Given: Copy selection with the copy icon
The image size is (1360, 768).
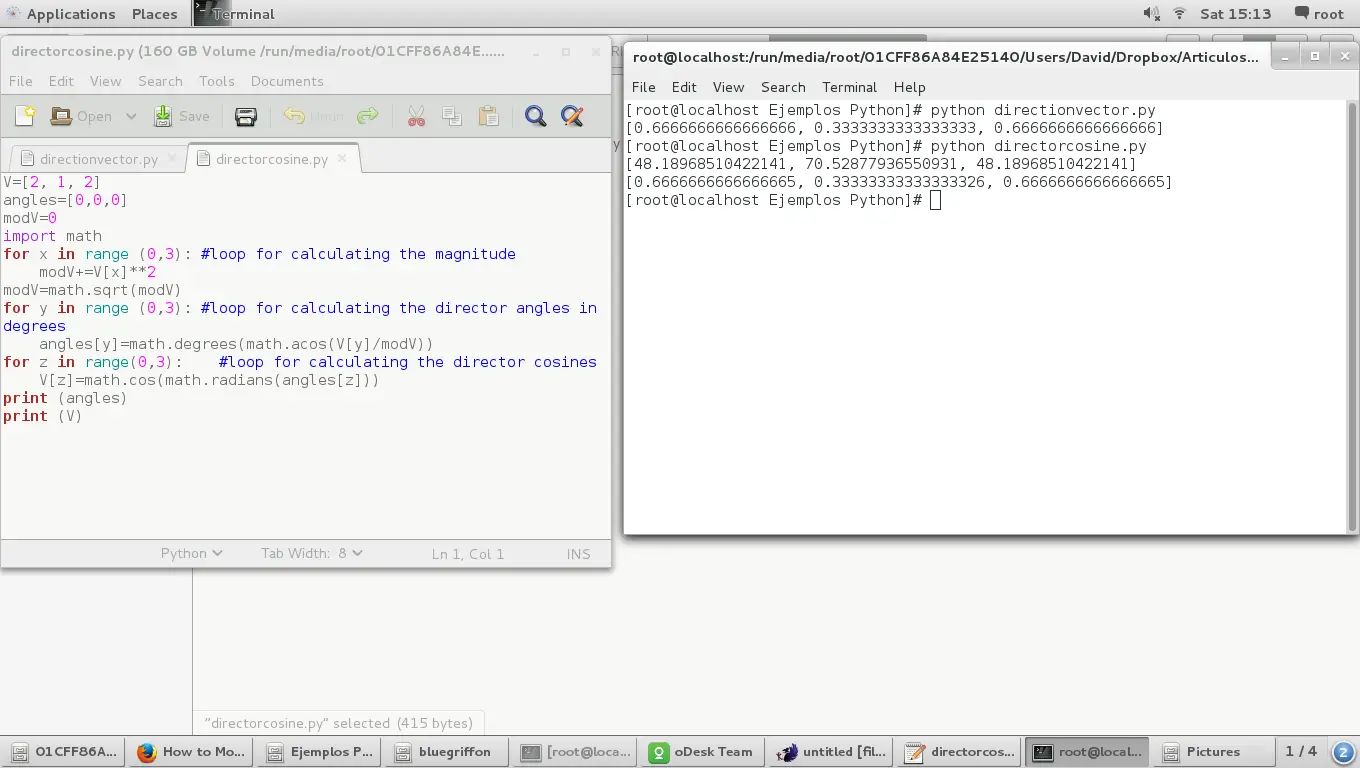Looking at the screenshot, I should coord(452,116).
